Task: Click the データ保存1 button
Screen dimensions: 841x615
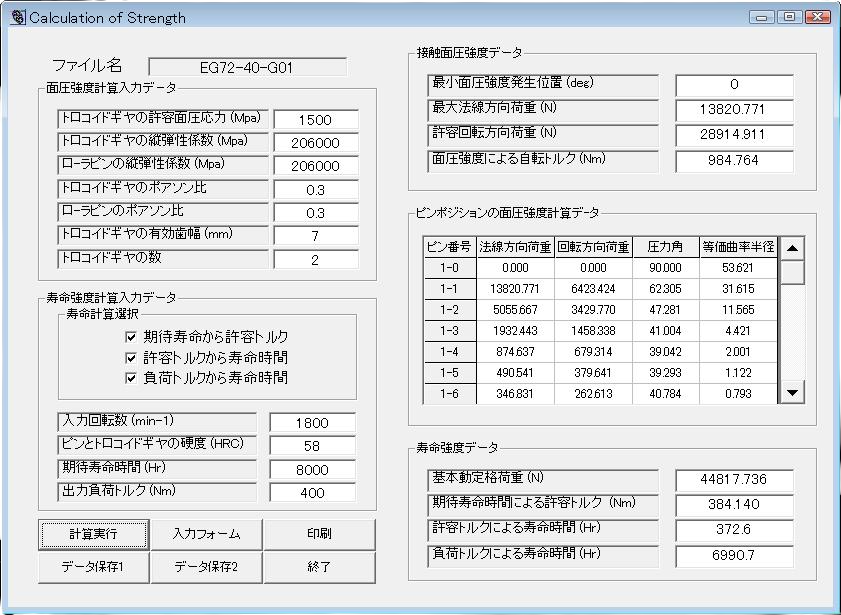Action: (x=94, y=567)
